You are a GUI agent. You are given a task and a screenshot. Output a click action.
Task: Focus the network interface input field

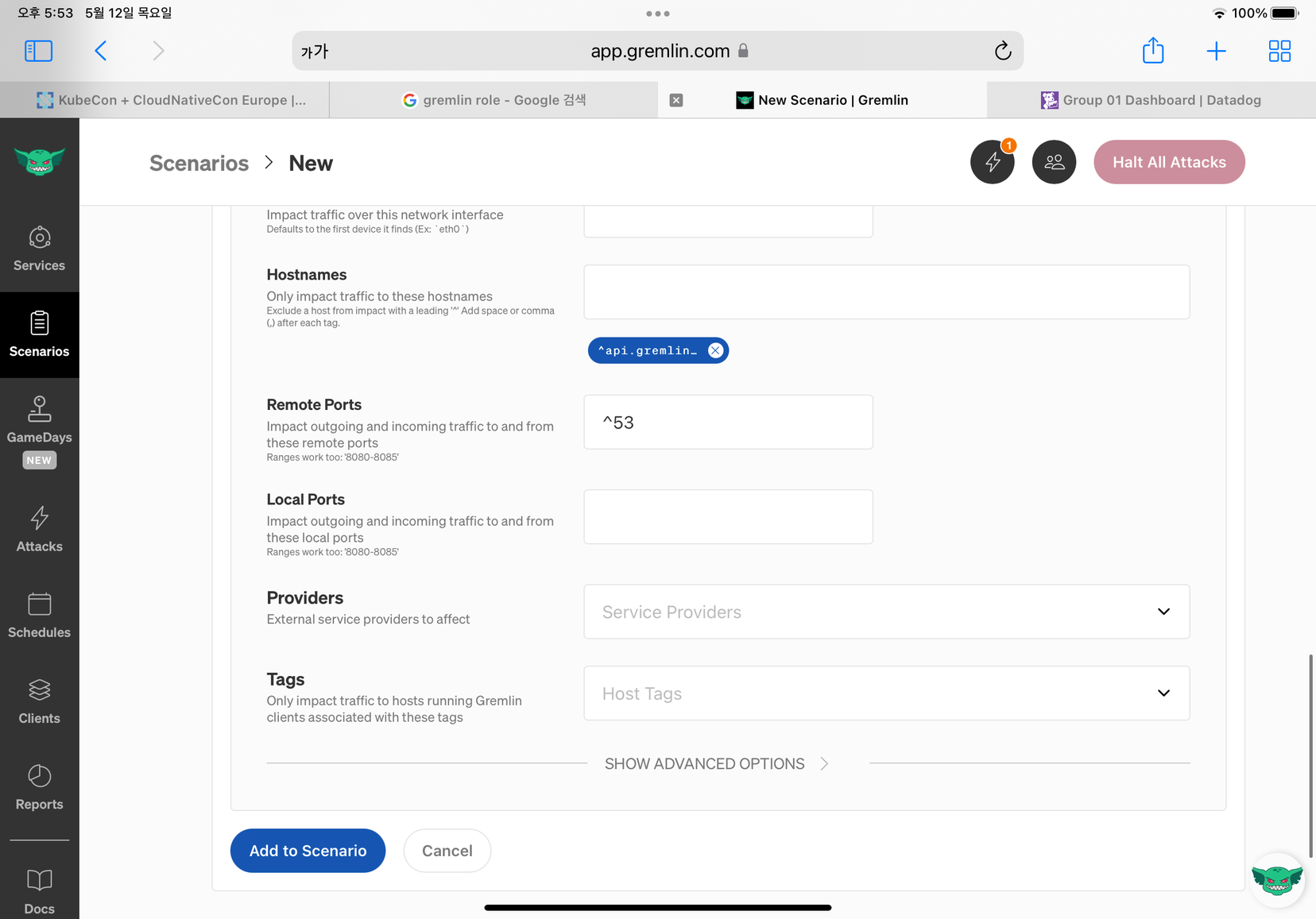(729, 222)
